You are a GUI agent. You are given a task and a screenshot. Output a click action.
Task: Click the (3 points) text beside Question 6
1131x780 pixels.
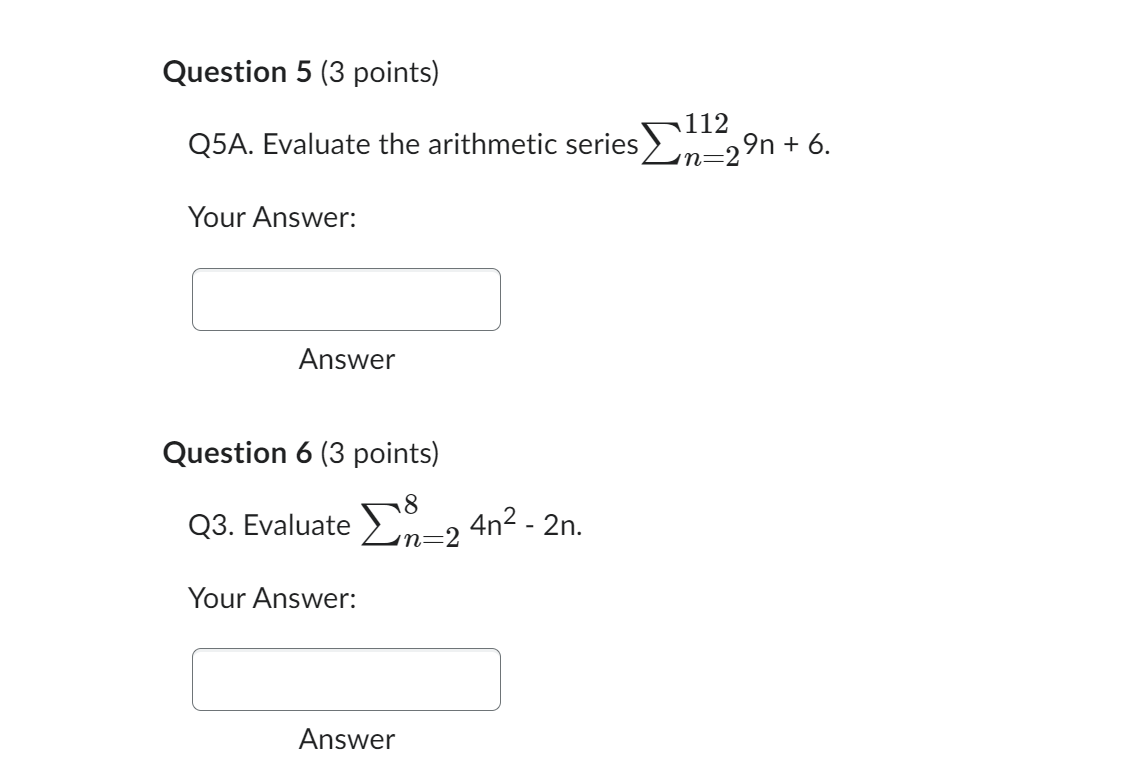click(x=379, y=452)
